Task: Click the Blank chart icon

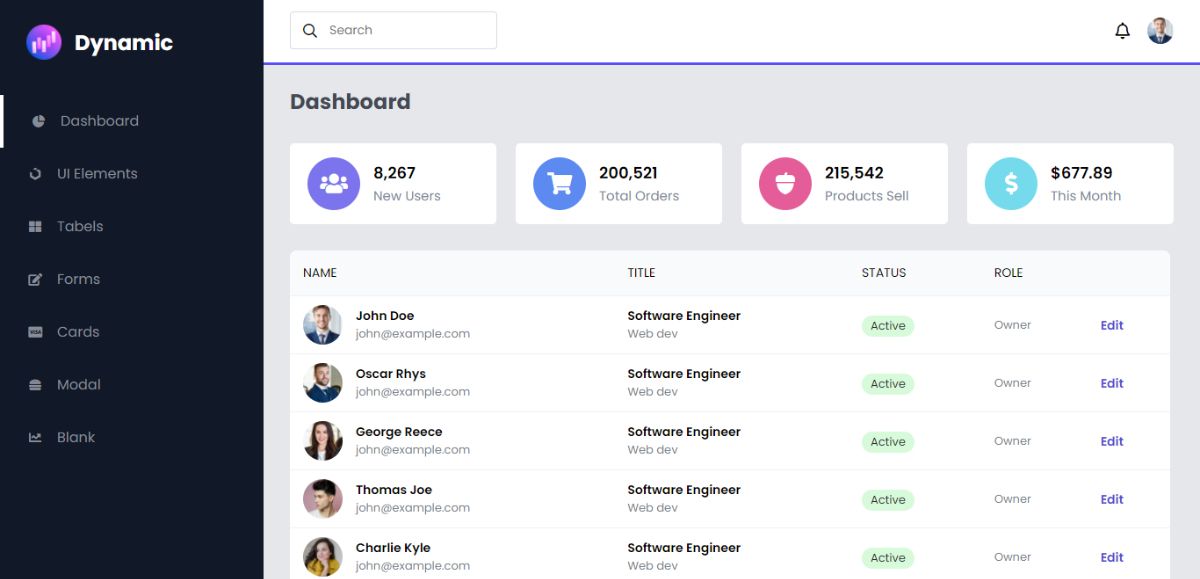Action: 36,438
